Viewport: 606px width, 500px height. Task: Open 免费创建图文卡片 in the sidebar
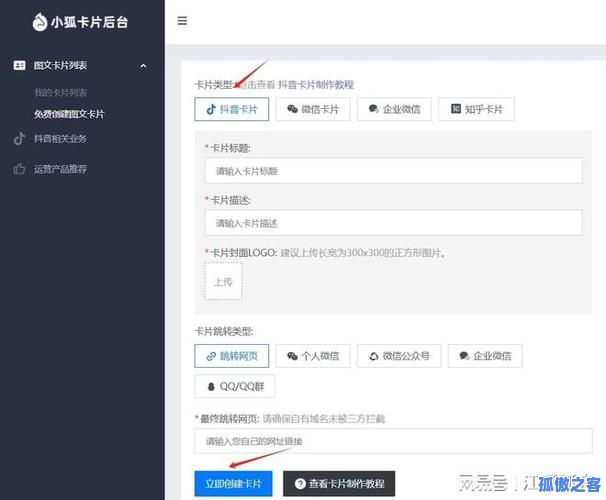click(x=69, y=114)
